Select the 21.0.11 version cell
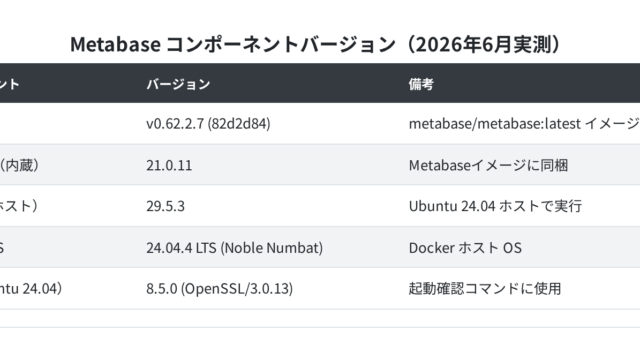 169,165
